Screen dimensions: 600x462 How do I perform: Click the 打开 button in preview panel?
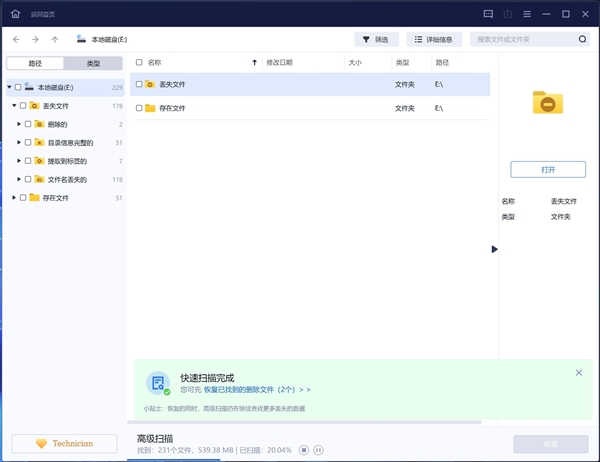click(x=548, y=170)
